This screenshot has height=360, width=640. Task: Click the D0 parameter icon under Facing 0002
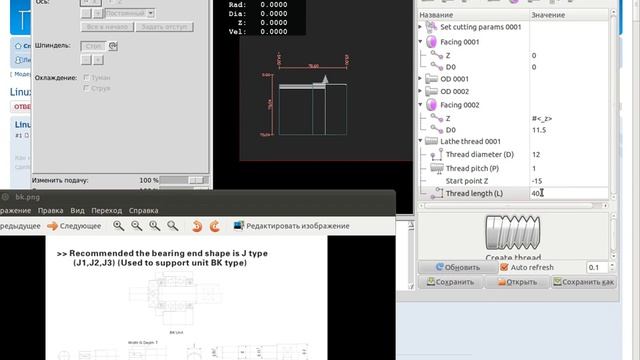437,130
